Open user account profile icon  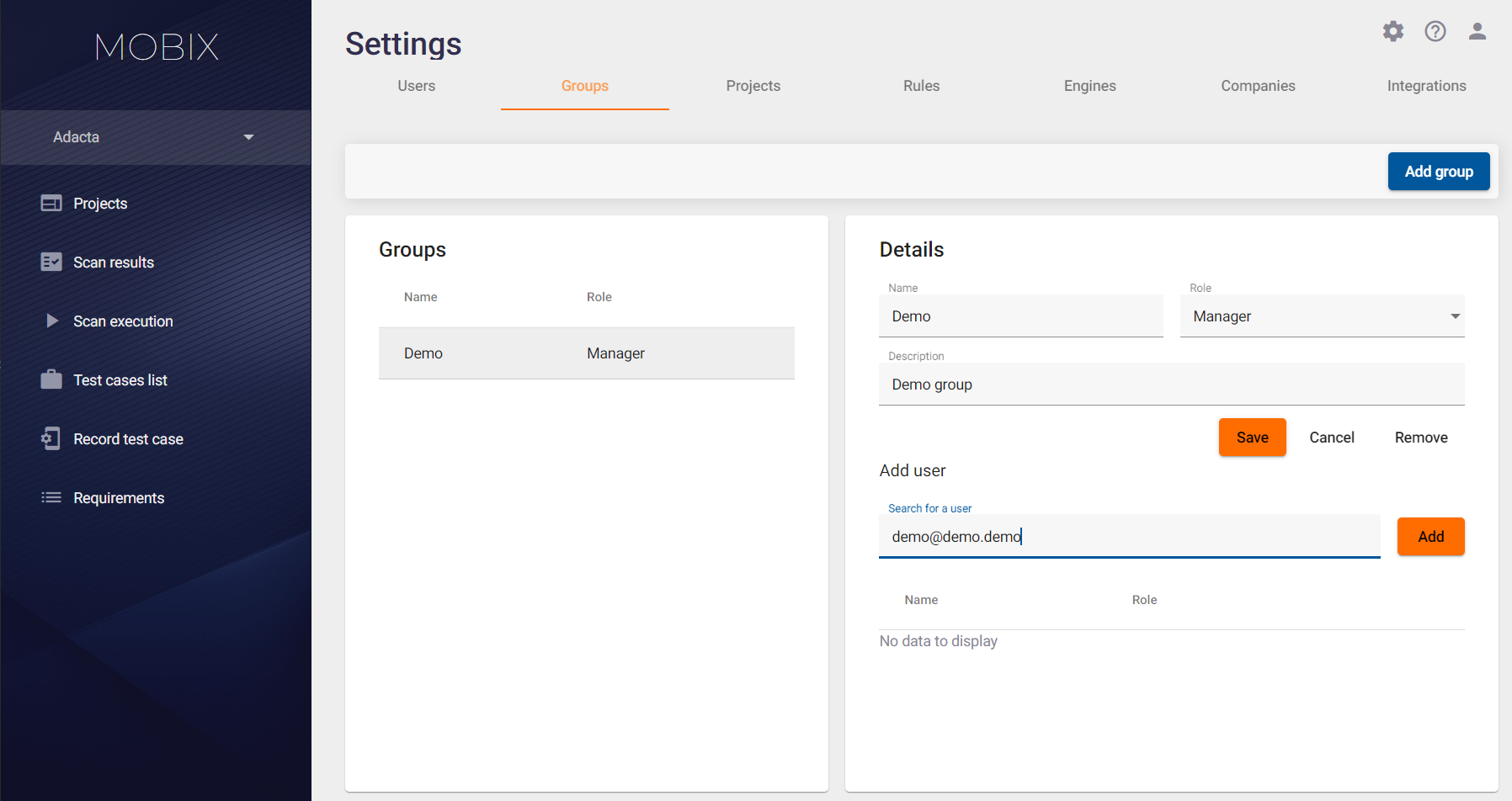tap(1477, 31)
